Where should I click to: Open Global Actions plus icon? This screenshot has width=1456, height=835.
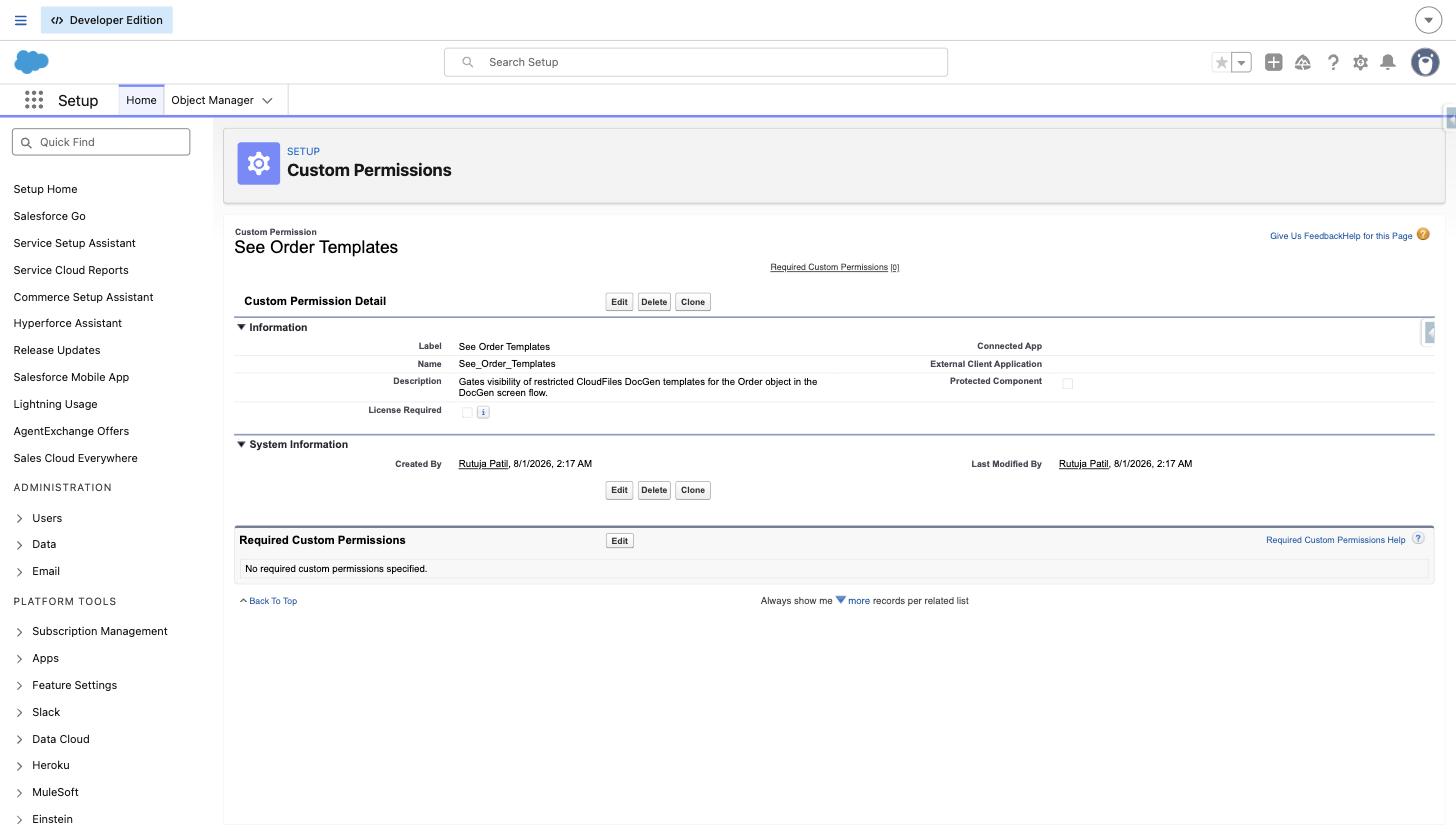(x=1273, y=62)
